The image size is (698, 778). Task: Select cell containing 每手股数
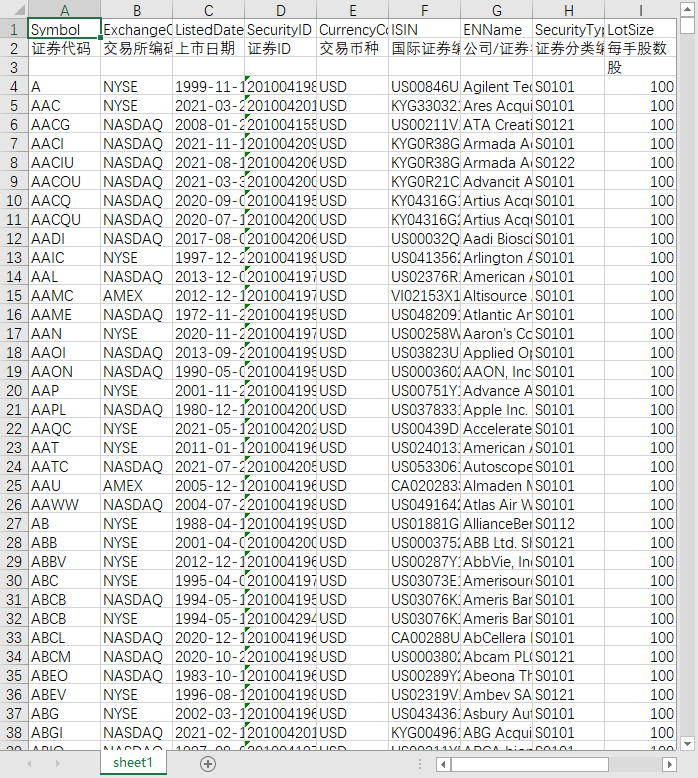(640, 48)
